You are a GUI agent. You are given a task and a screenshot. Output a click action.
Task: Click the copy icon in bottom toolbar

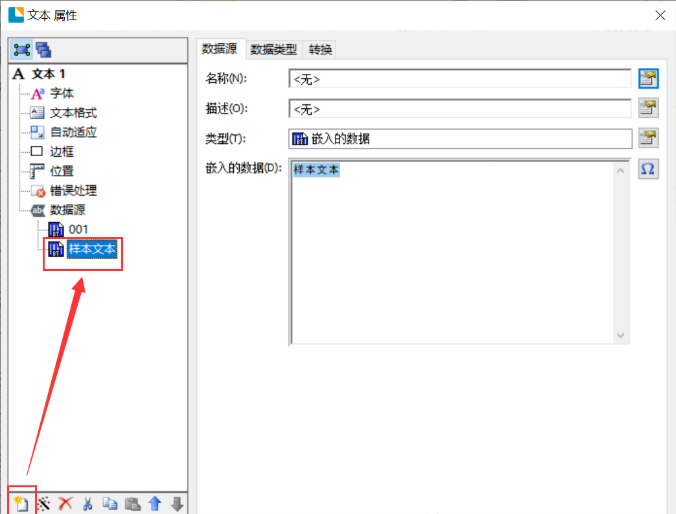click(x=110, y=504)
